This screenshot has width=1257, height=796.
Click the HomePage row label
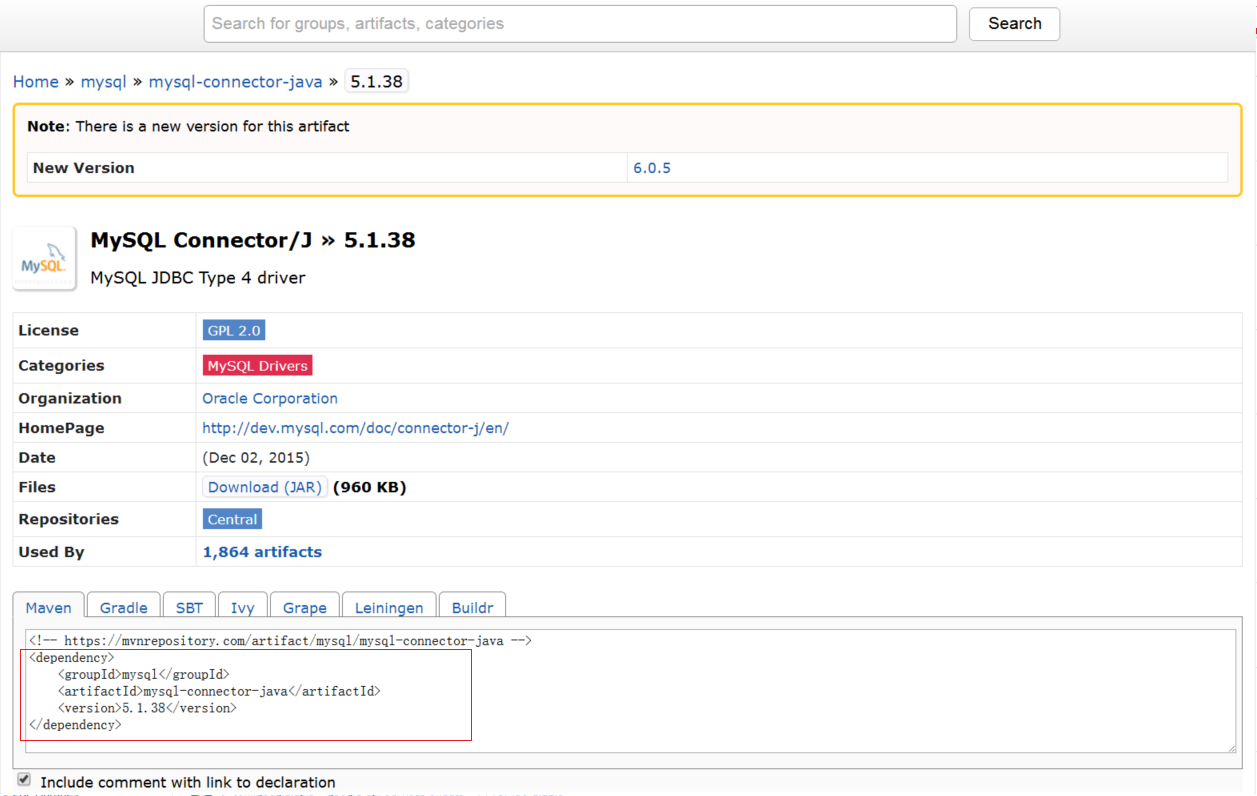coord(61,428)
